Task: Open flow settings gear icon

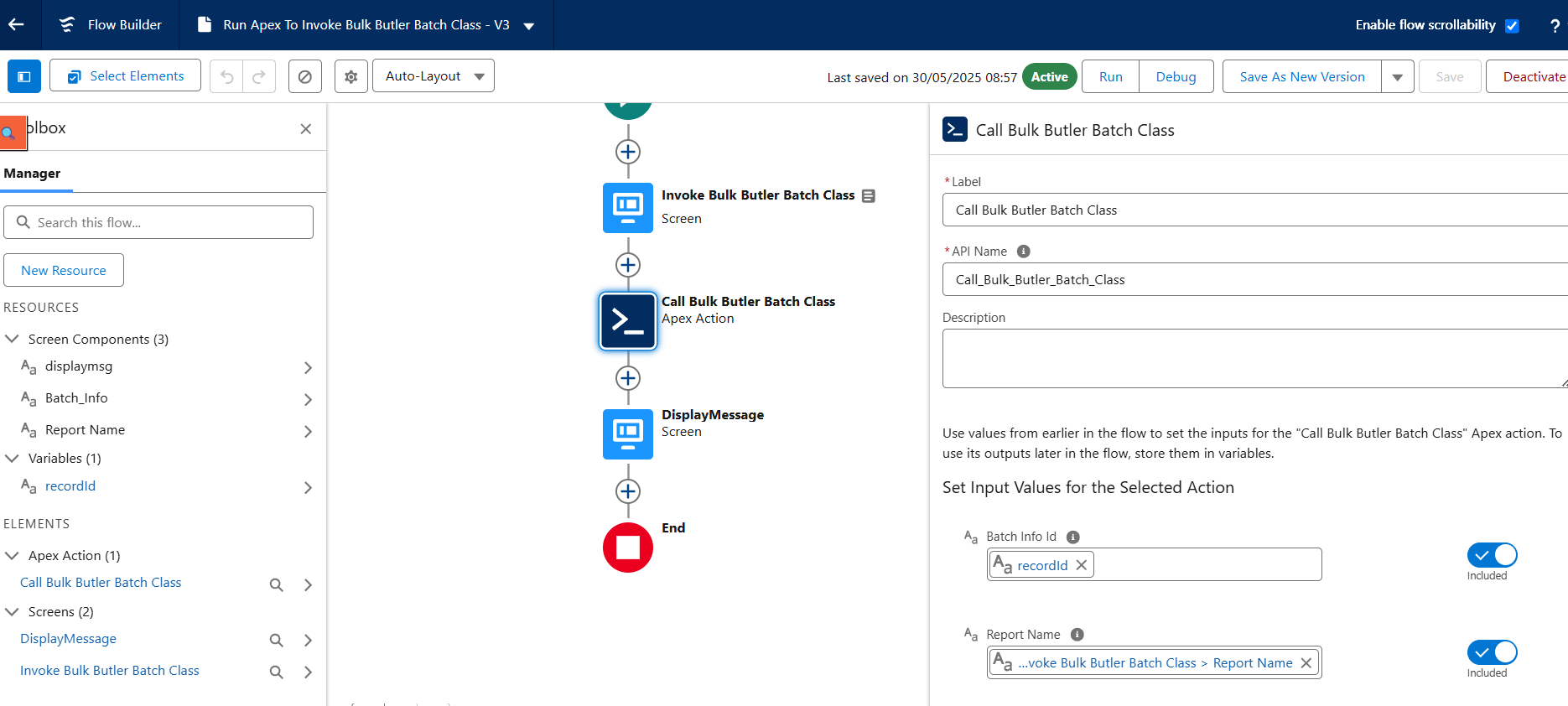Action: 351,76
